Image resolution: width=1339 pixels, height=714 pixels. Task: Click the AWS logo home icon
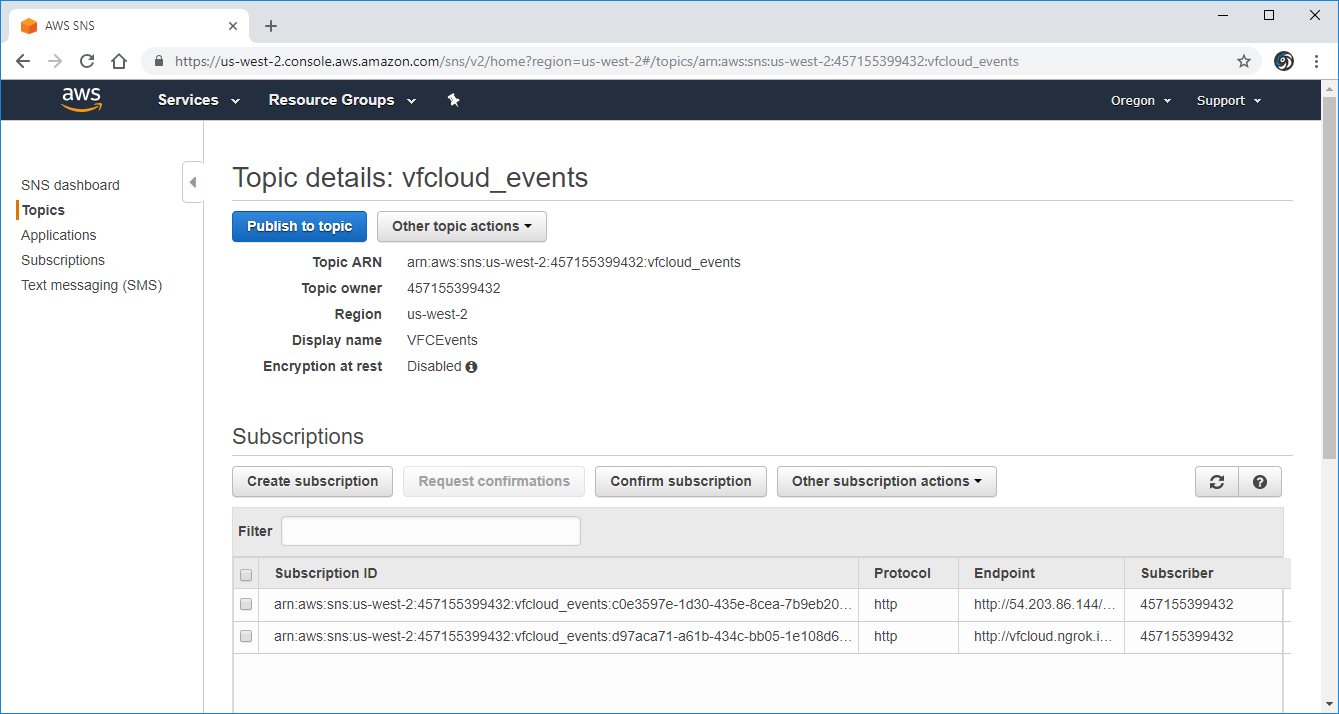click(81, 99)
